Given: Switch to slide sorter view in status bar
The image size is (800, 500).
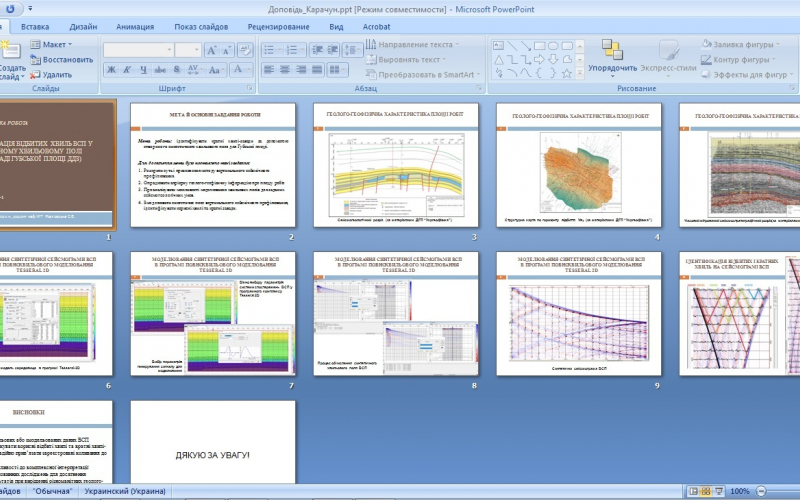Looking at the screenshot, I should coord(706,491).
